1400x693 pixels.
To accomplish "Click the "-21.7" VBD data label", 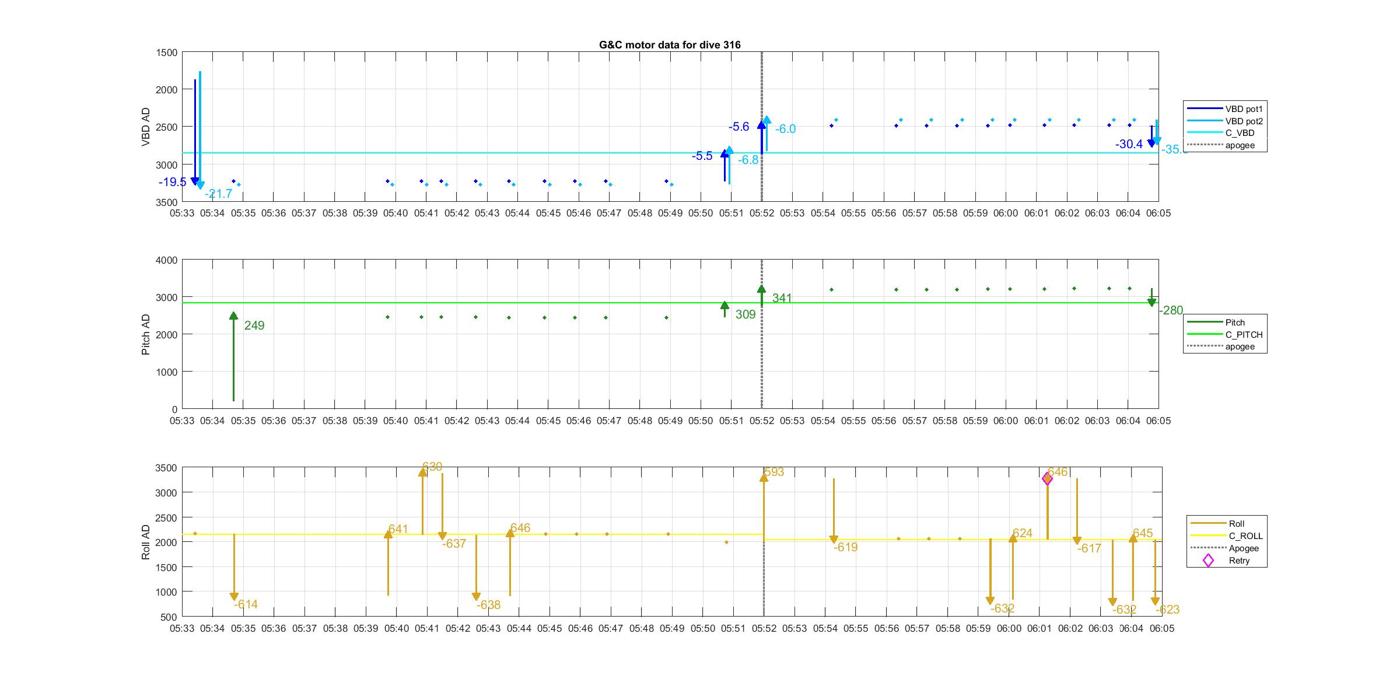I will tap(218, 193).
